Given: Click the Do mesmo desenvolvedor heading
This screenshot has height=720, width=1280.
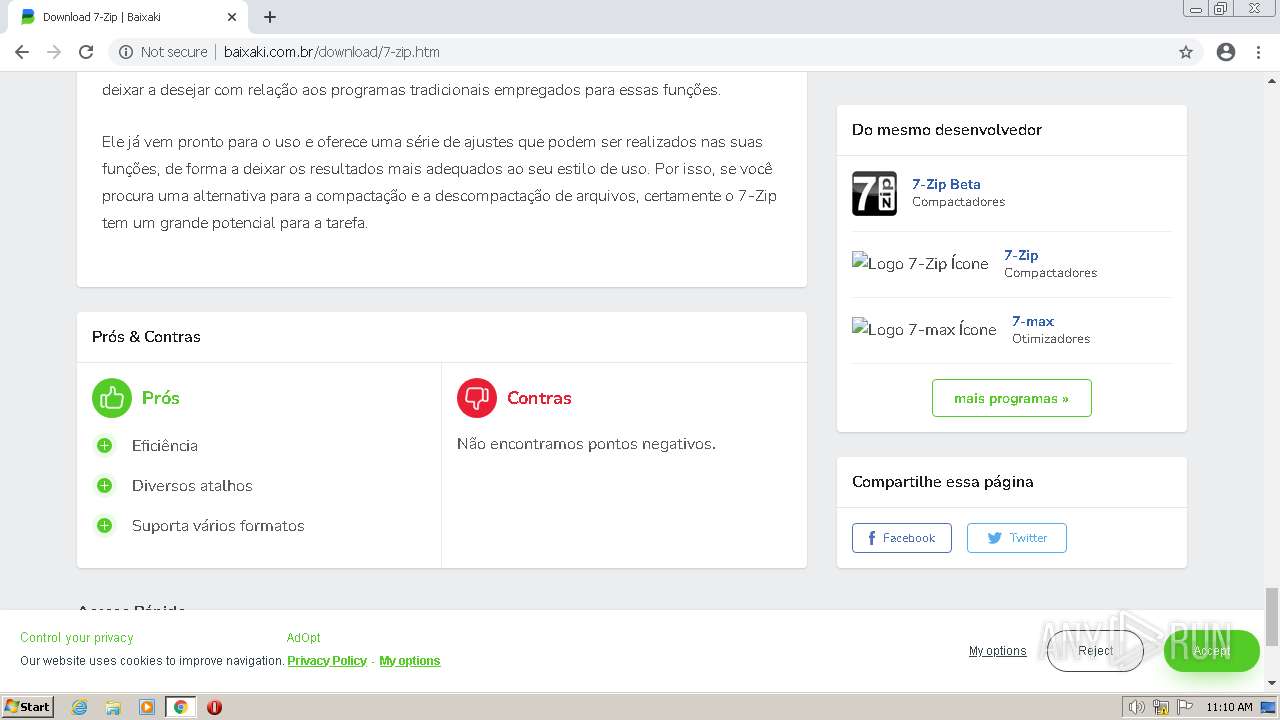Looking at the screenshot, I should click(947, 130).
